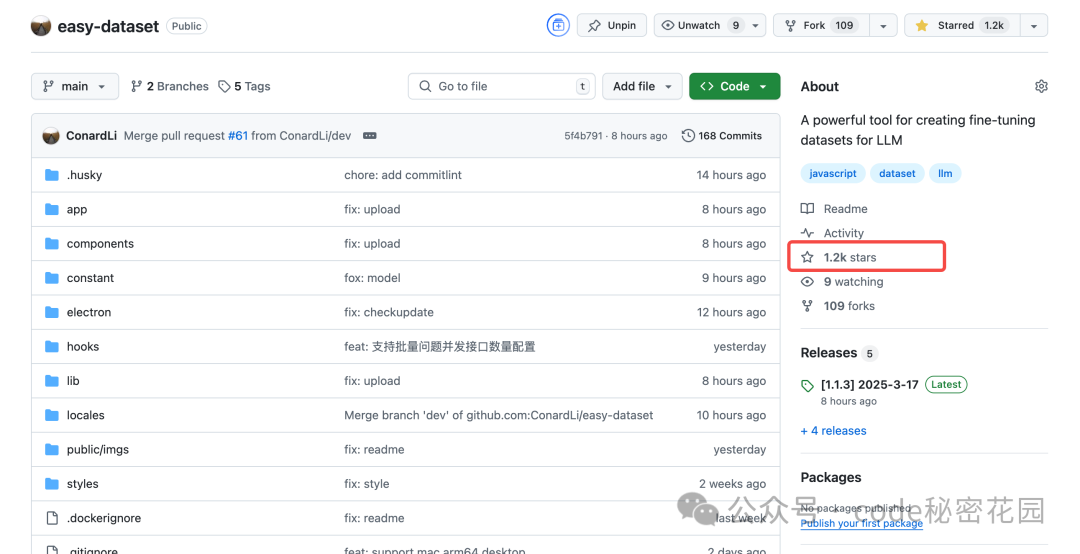Open the Add file dropdown
Screen dimensions: 1080x554
(642, 86)
